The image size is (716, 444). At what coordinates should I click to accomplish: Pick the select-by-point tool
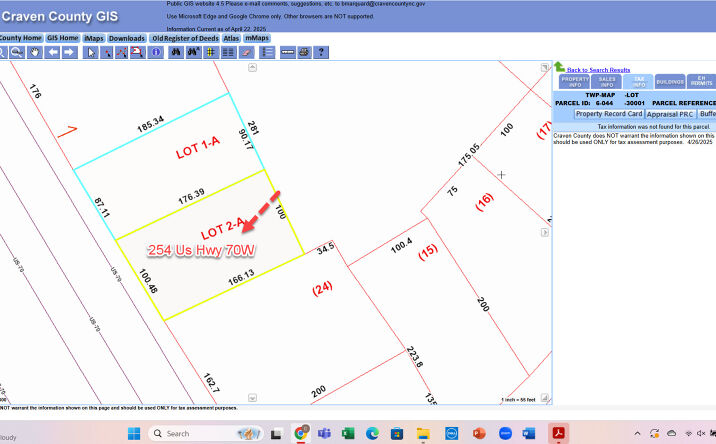106,52
